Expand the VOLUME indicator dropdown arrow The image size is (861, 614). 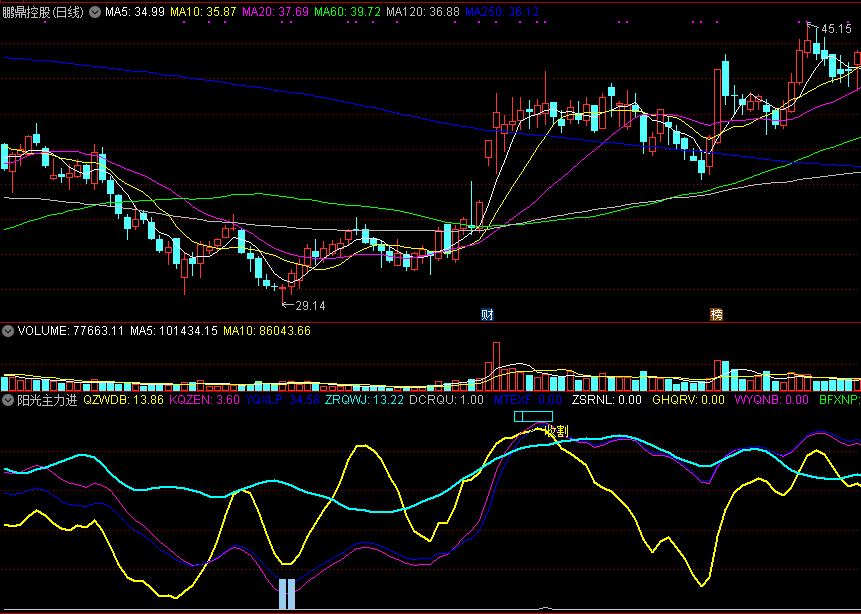[8, 331]
